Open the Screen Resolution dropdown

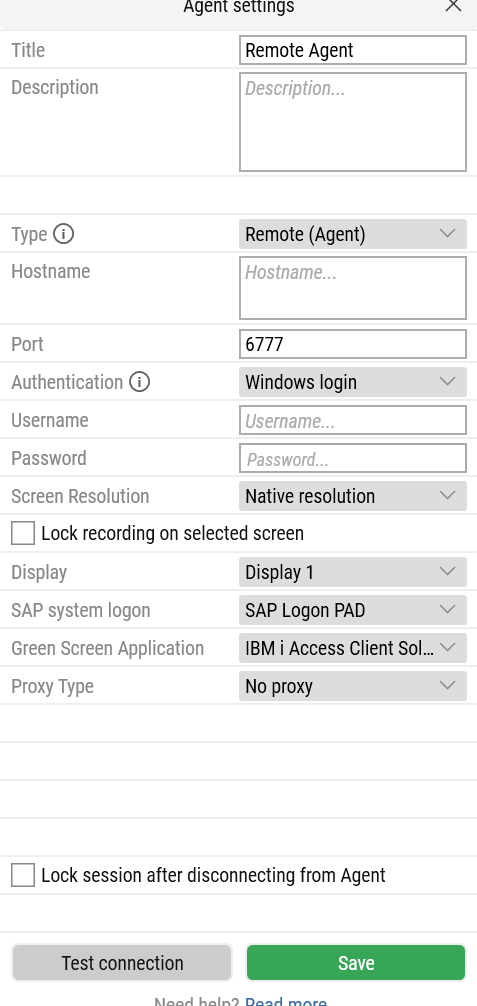tap(352, 497)
